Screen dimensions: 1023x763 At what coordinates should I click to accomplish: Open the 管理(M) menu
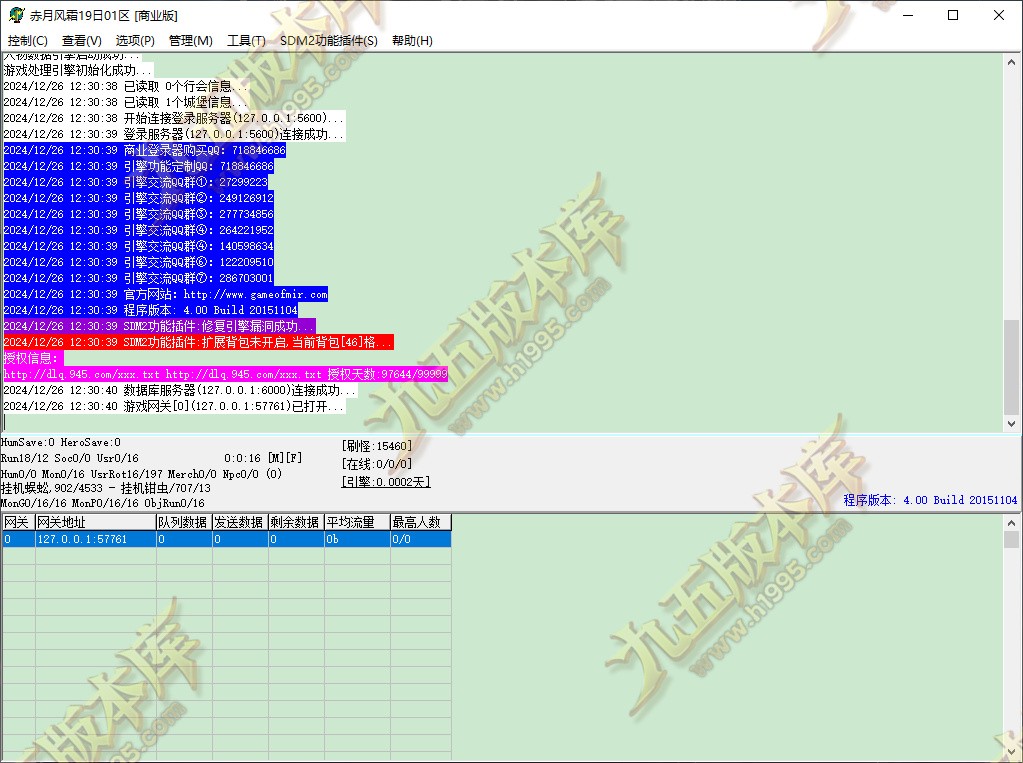click(191, 40)
